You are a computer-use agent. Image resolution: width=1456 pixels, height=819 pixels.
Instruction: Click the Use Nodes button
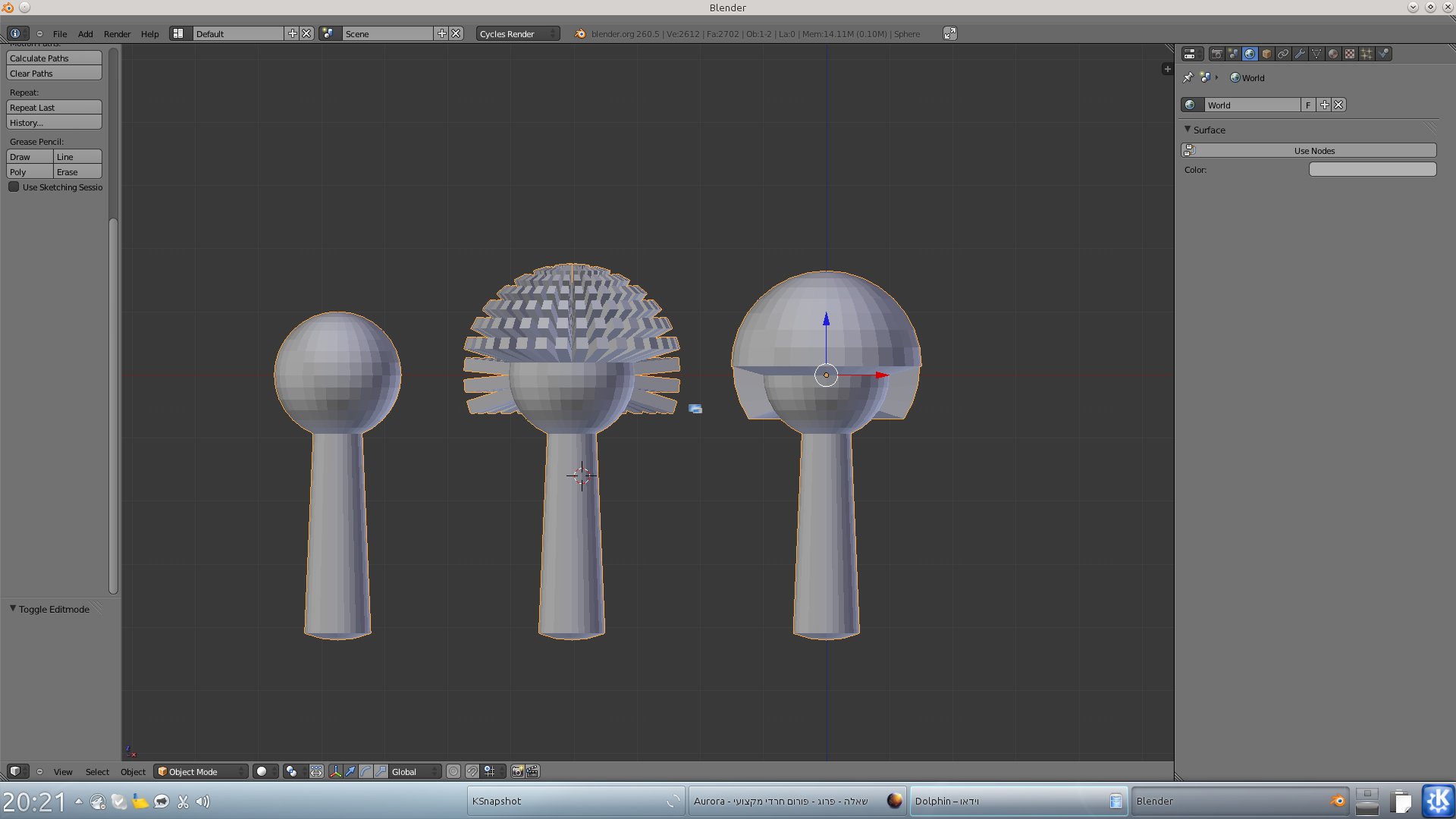point(1313,150)
